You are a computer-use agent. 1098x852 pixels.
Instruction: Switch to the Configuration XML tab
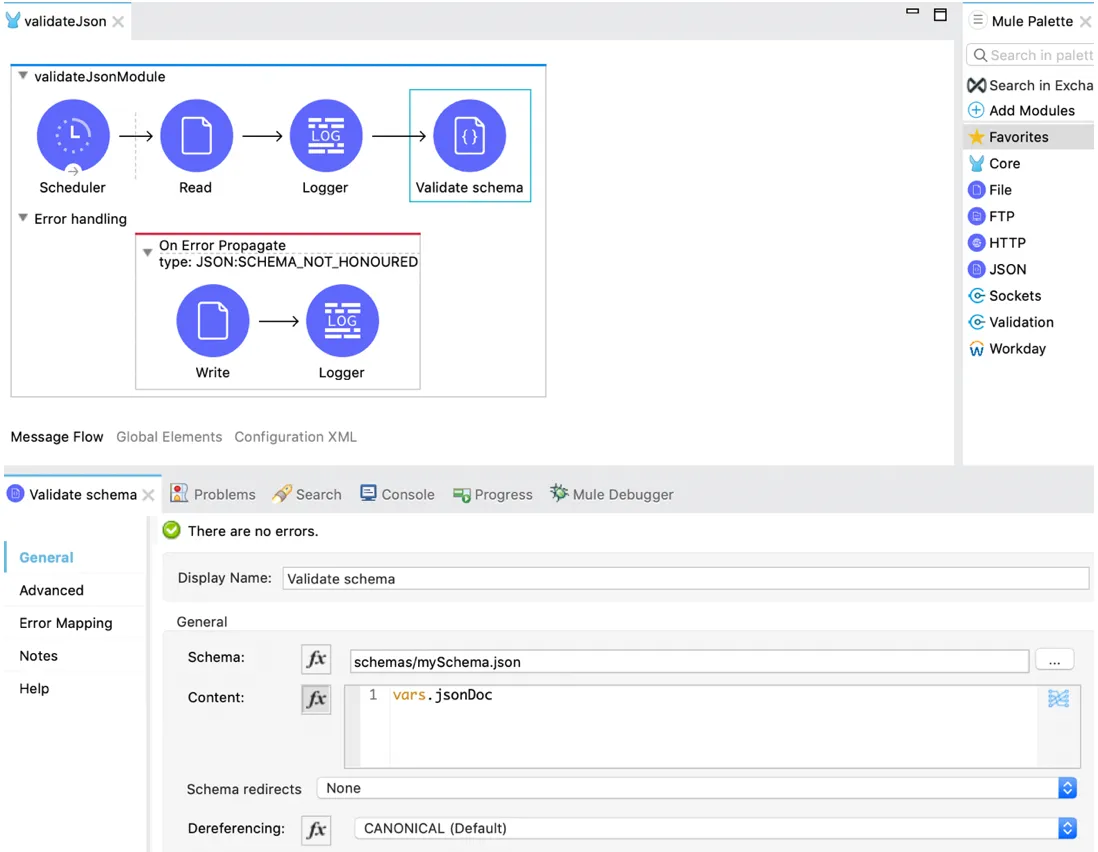point(296,437)
